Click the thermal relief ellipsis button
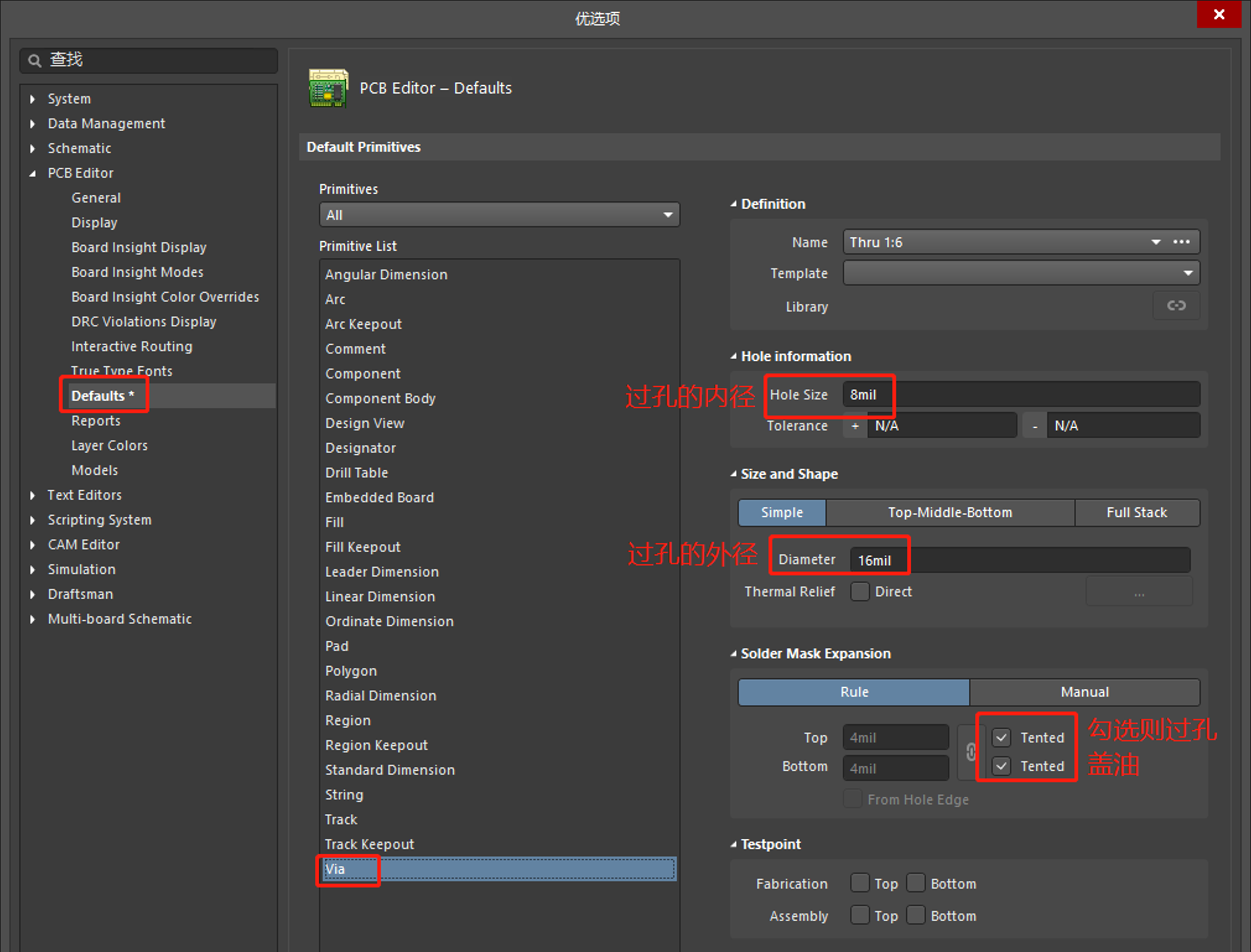 click(1139, 592)
